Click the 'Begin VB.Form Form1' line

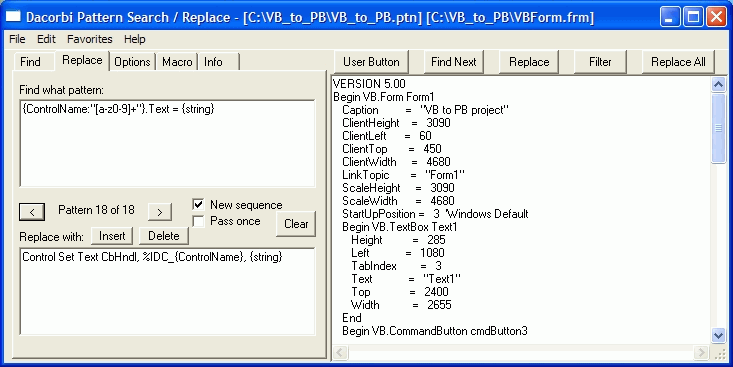click(384, 97)
